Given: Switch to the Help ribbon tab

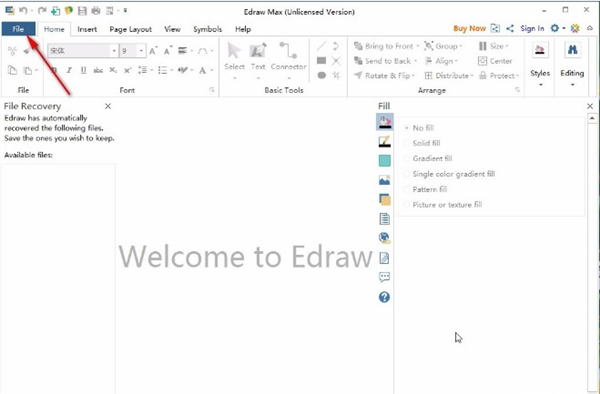Looking at the screenshot, I should click(243, 29).
